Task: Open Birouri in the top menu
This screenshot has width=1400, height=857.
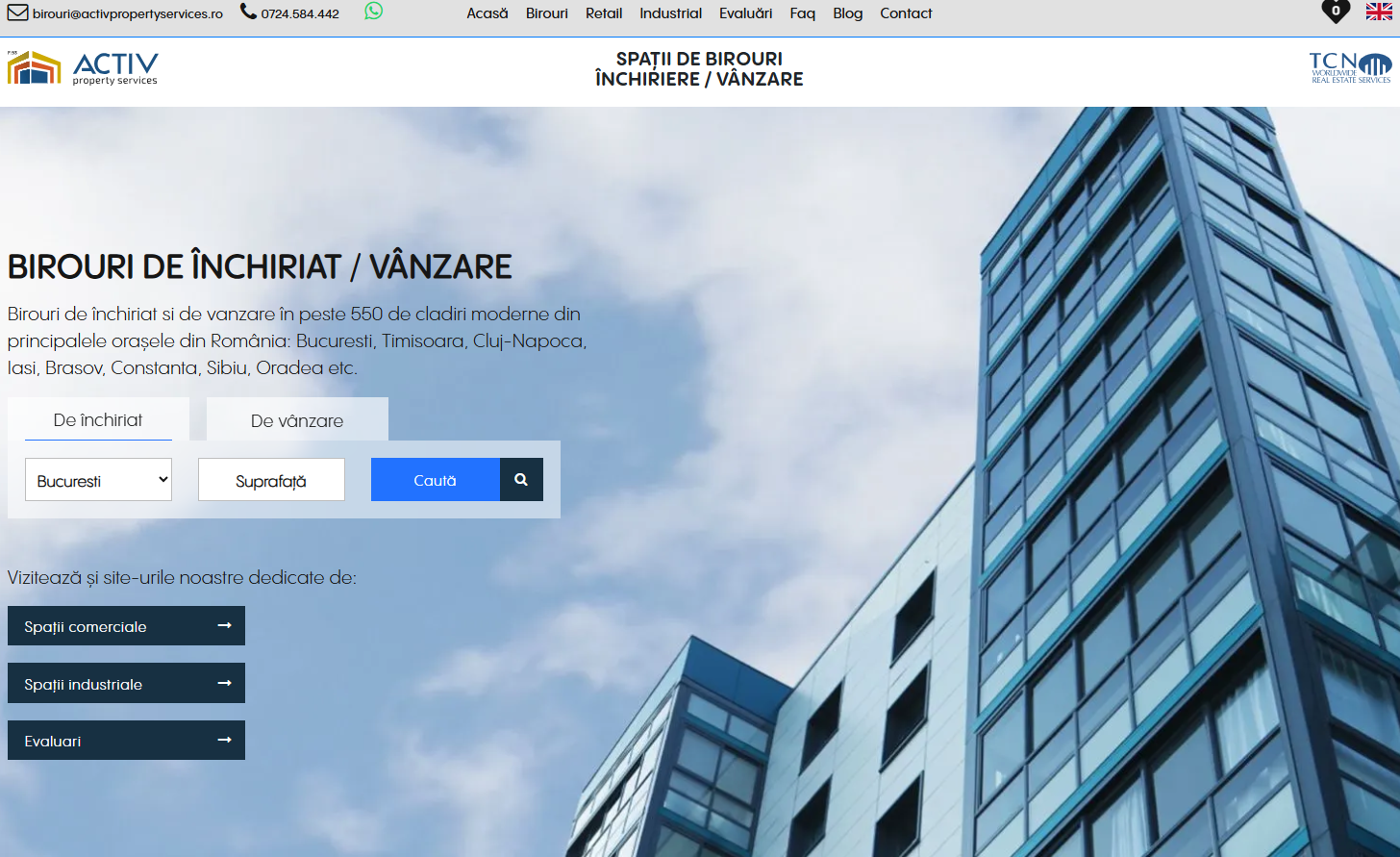Action: pos(546,13)
